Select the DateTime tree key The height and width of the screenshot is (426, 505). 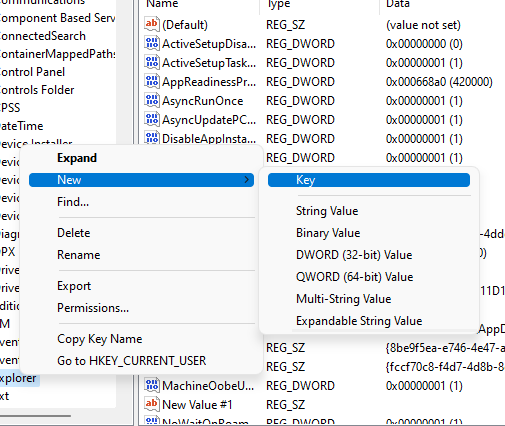(21, 126)
